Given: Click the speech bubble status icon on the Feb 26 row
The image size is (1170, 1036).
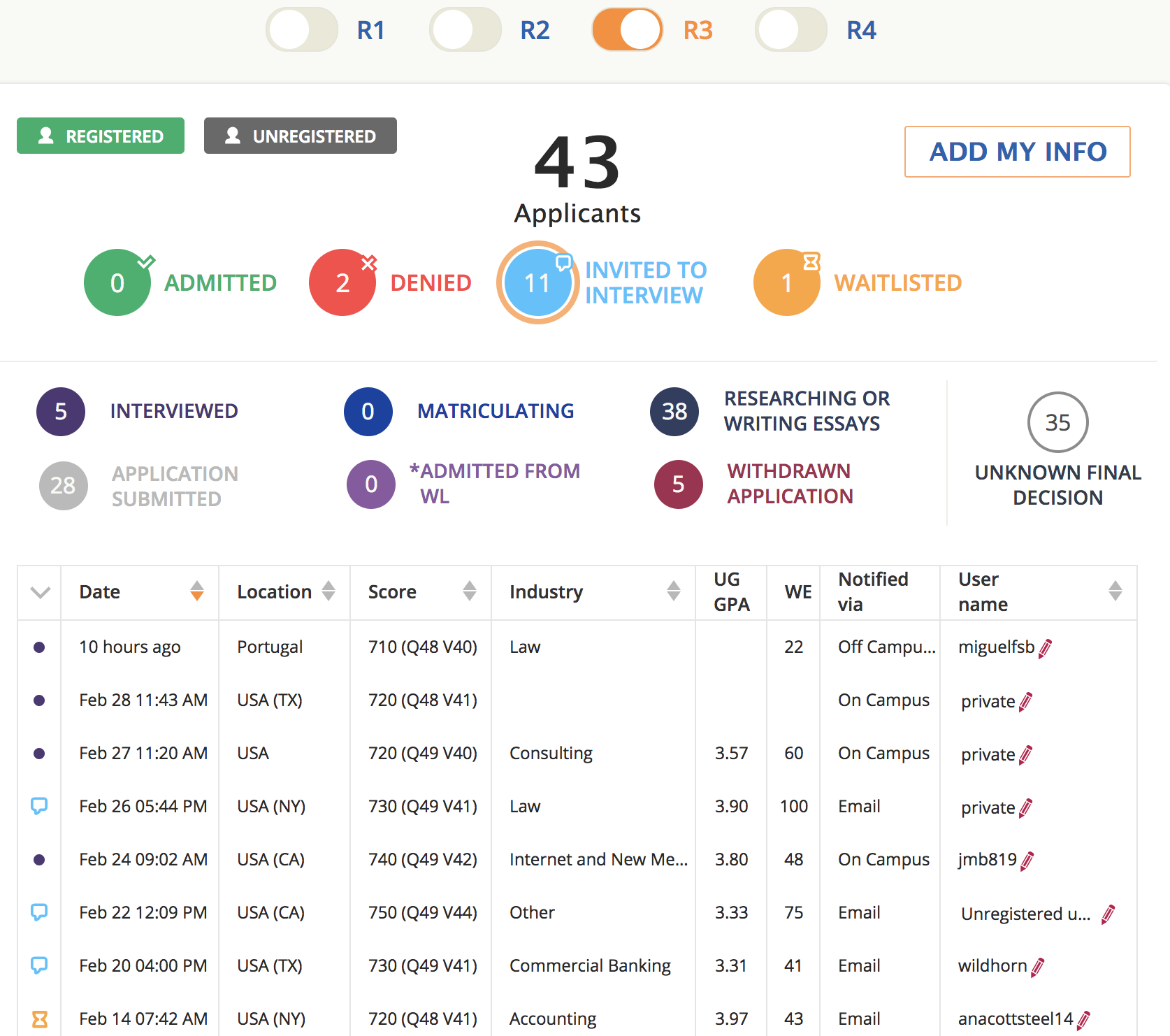Looking at the screenshot, I should (x=39, y=806).
